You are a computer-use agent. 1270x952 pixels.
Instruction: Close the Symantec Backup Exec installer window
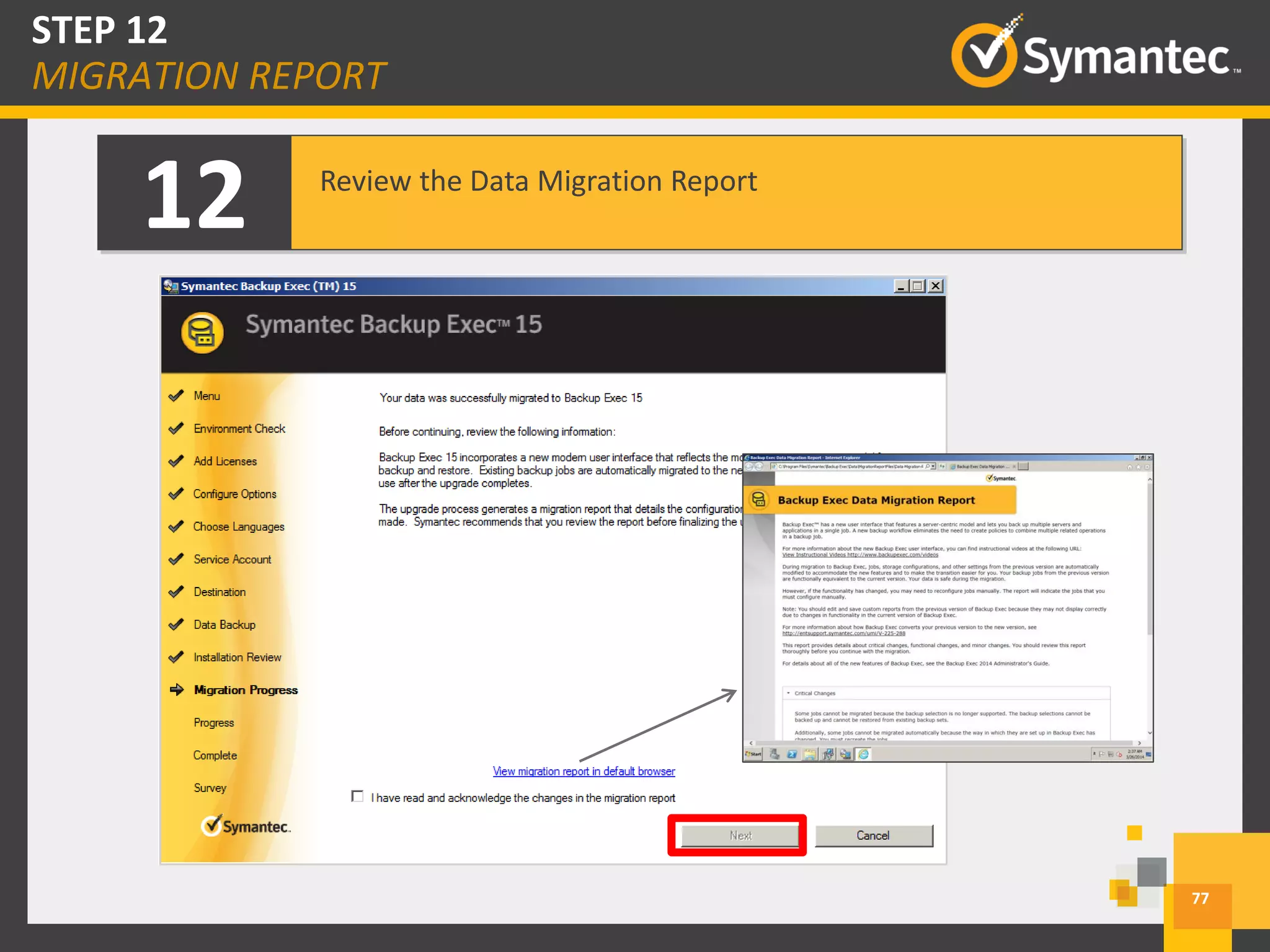[x=936, y=286]
